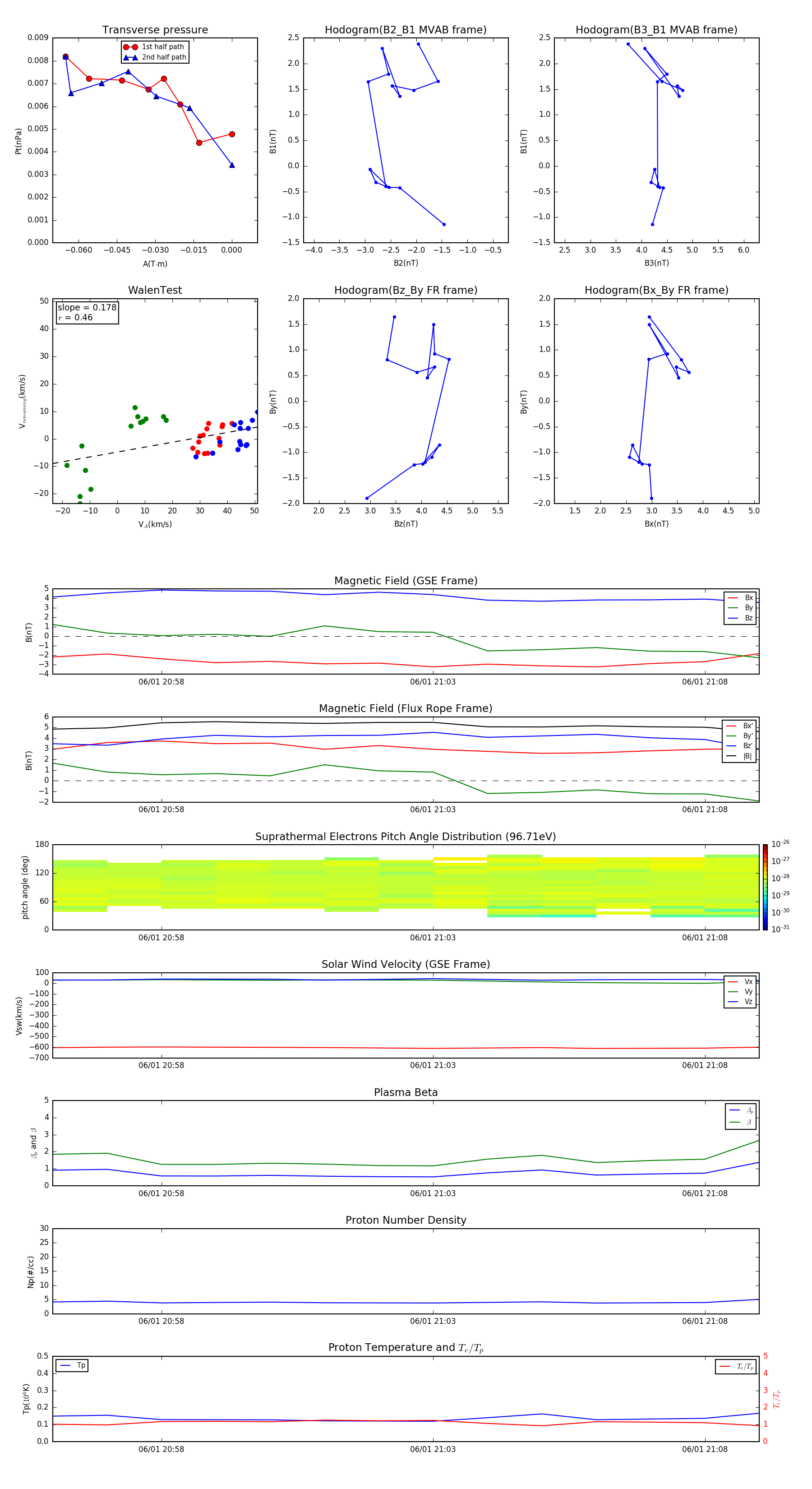Click 'Solar Wind Velocity (GSE Frame)' title

[406, 964]
